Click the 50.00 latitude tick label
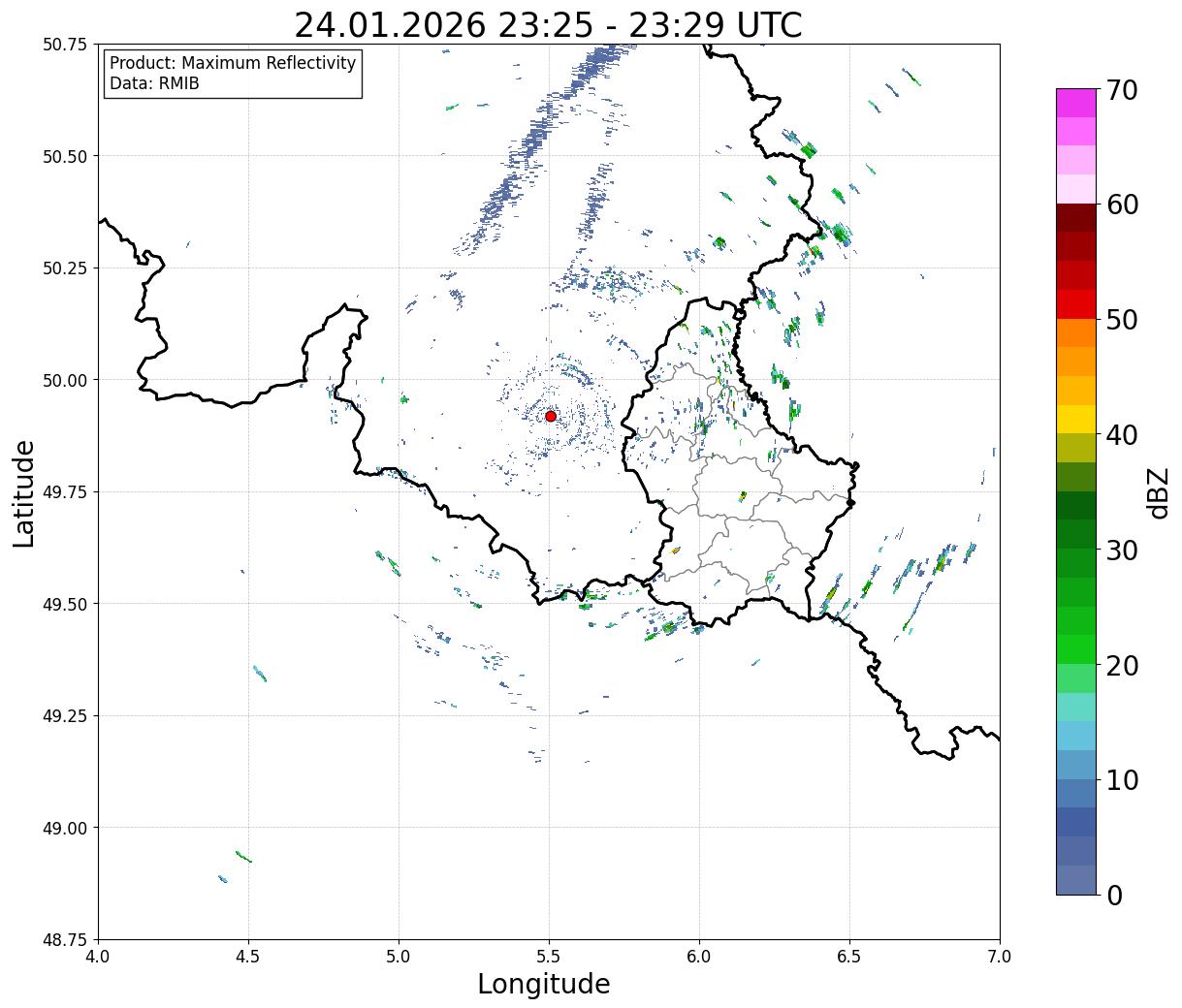 click(64, 380)
